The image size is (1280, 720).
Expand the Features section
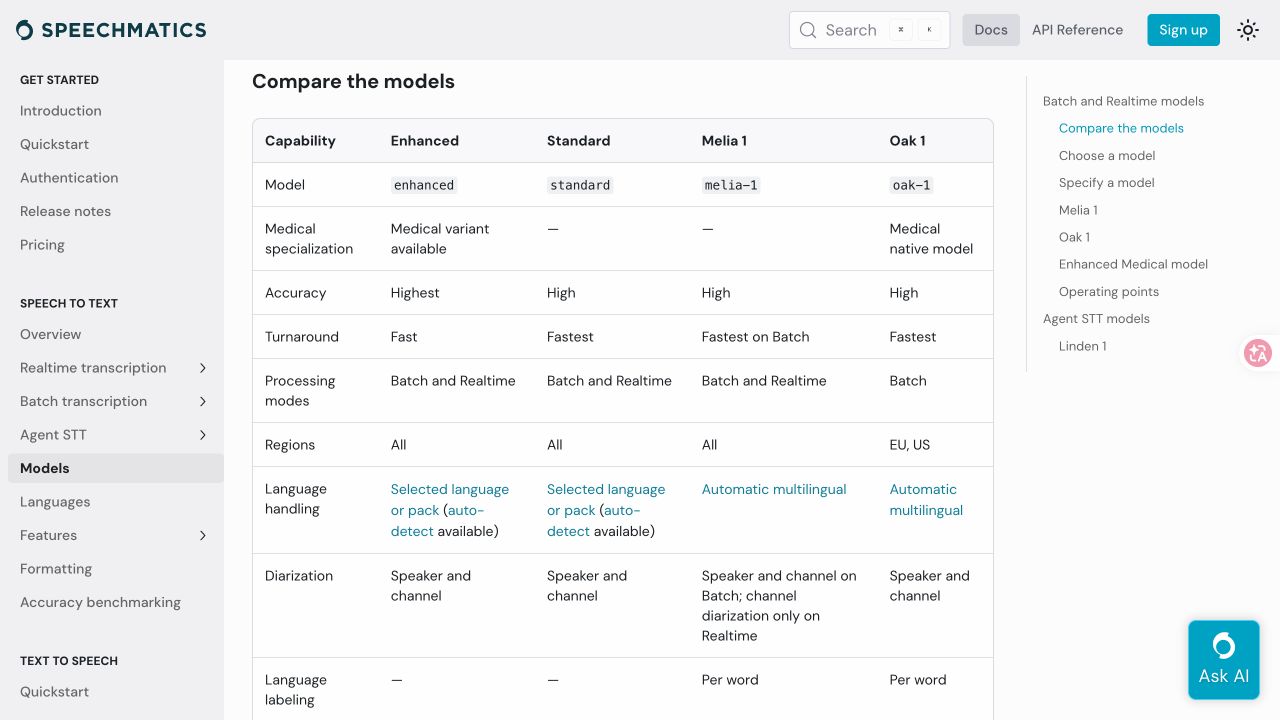(203, 535)
